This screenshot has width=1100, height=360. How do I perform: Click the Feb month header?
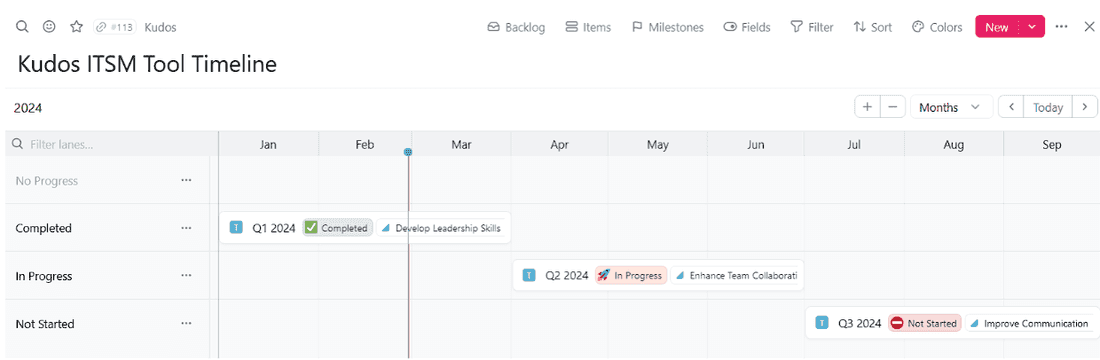point(365,145)
